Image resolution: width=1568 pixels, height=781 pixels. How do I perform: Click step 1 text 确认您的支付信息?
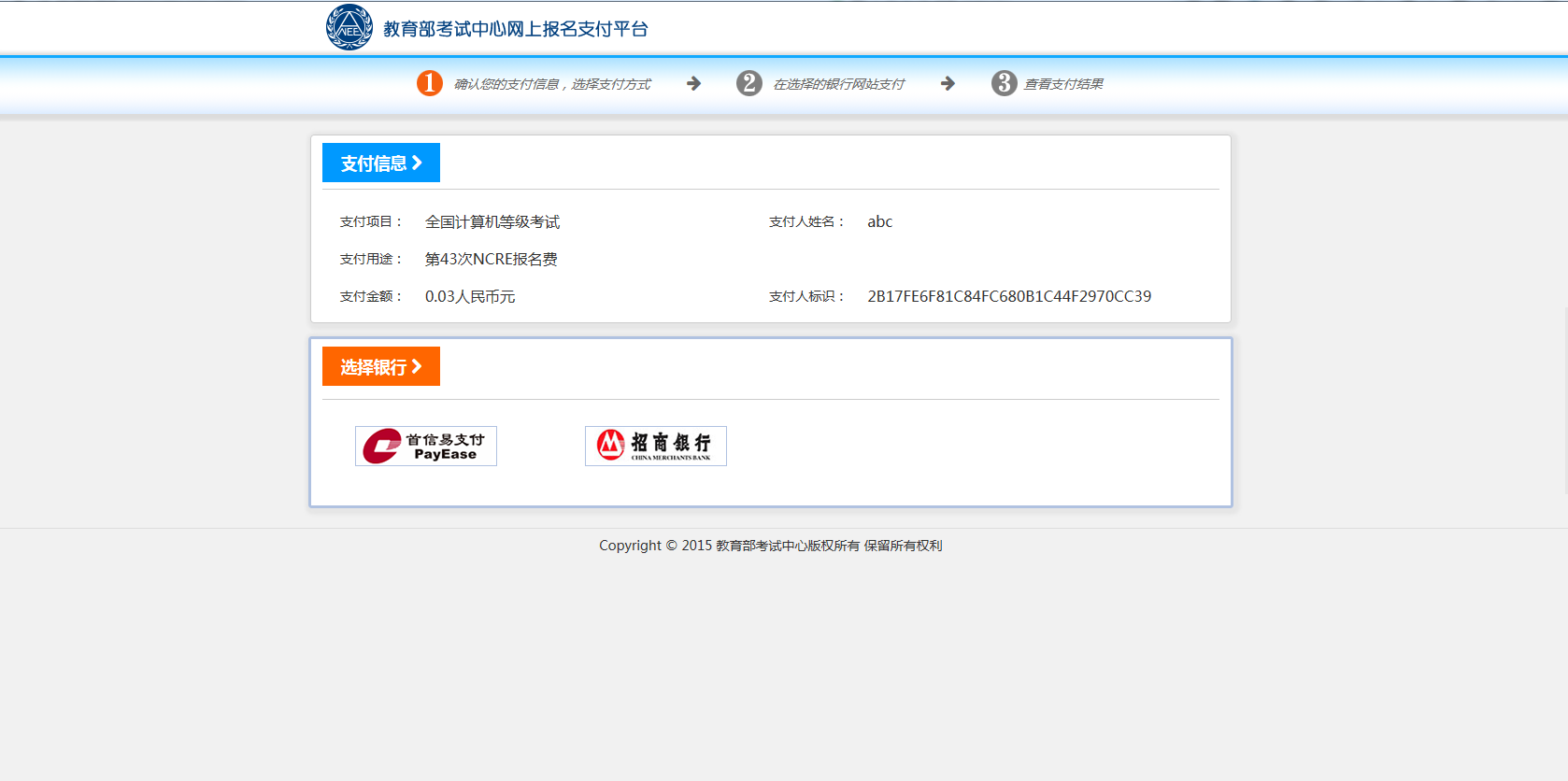tap(552, 84)
